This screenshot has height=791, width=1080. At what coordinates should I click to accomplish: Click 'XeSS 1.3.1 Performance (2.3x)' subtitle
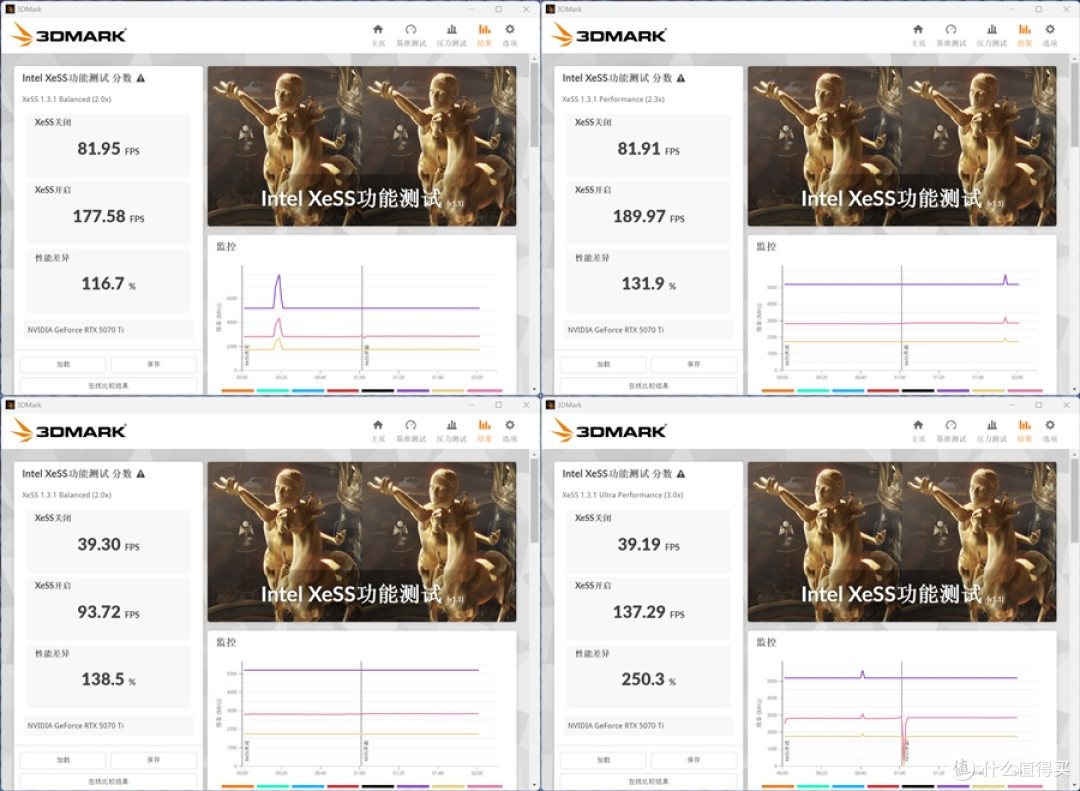613,99
